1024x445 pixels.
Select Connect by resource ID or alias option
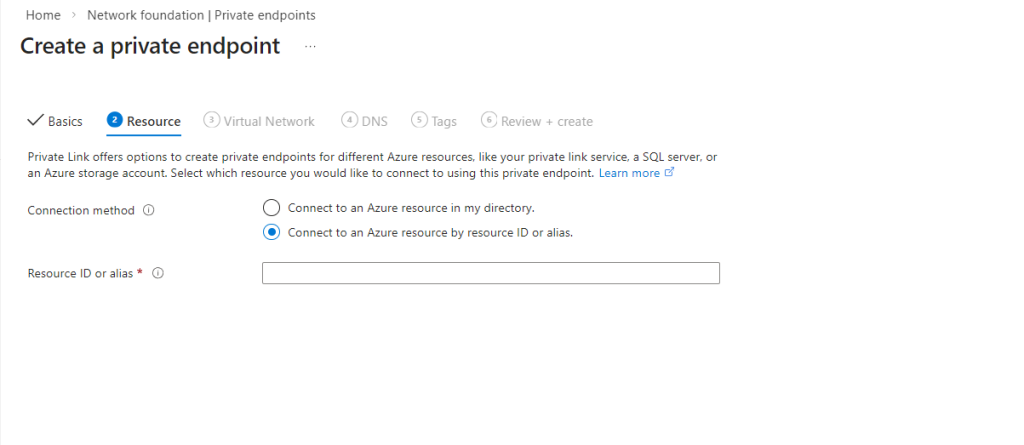[271, 232]
